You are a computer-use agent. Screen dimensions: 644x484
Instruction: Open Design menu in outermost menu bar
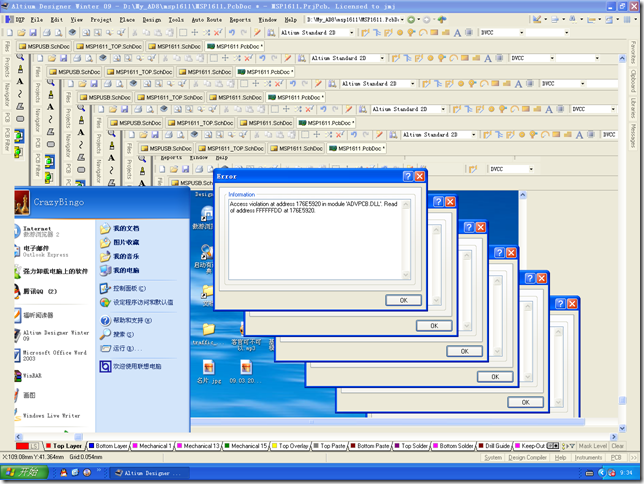pyautogui.click(x=152, y=19)
